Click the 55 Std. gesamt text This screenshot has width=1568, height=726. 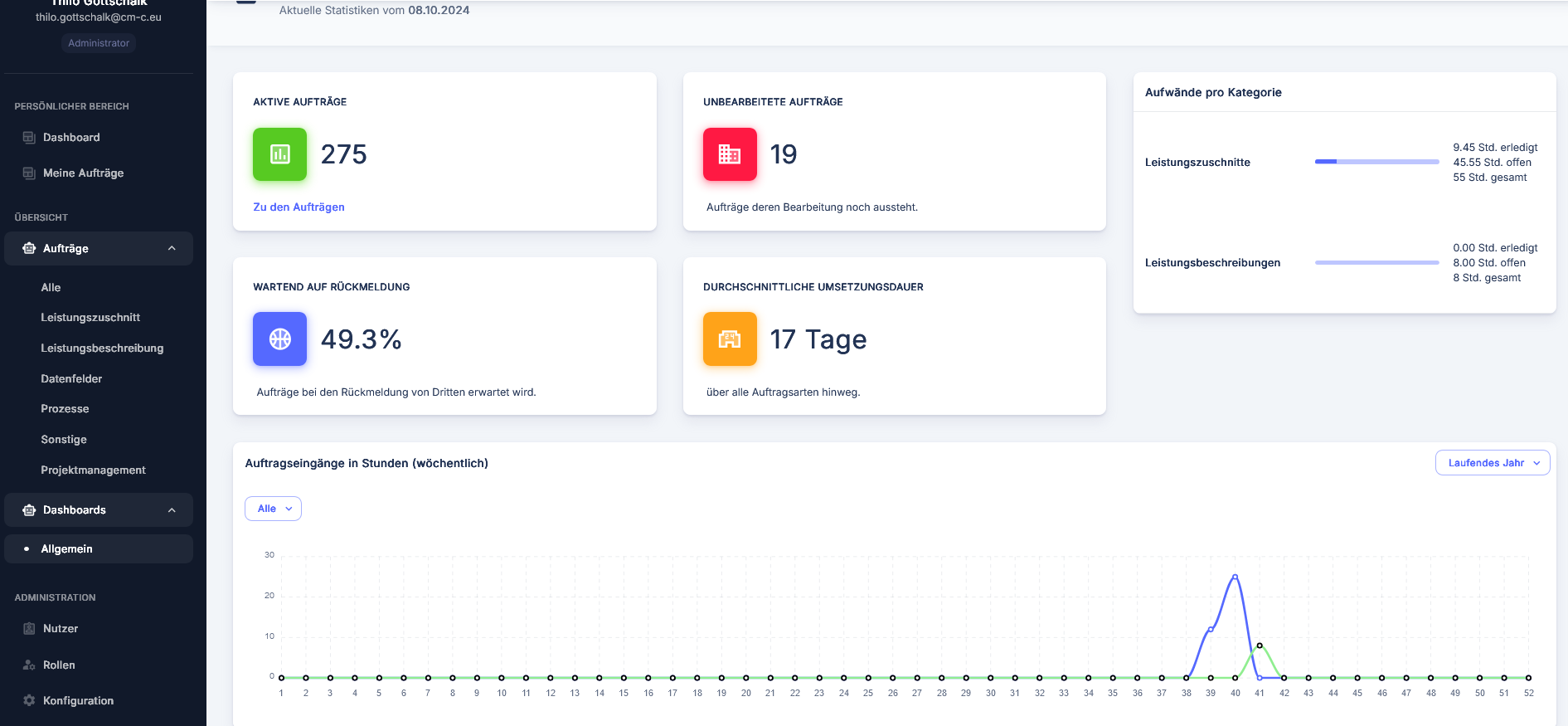click(1490, 178)
